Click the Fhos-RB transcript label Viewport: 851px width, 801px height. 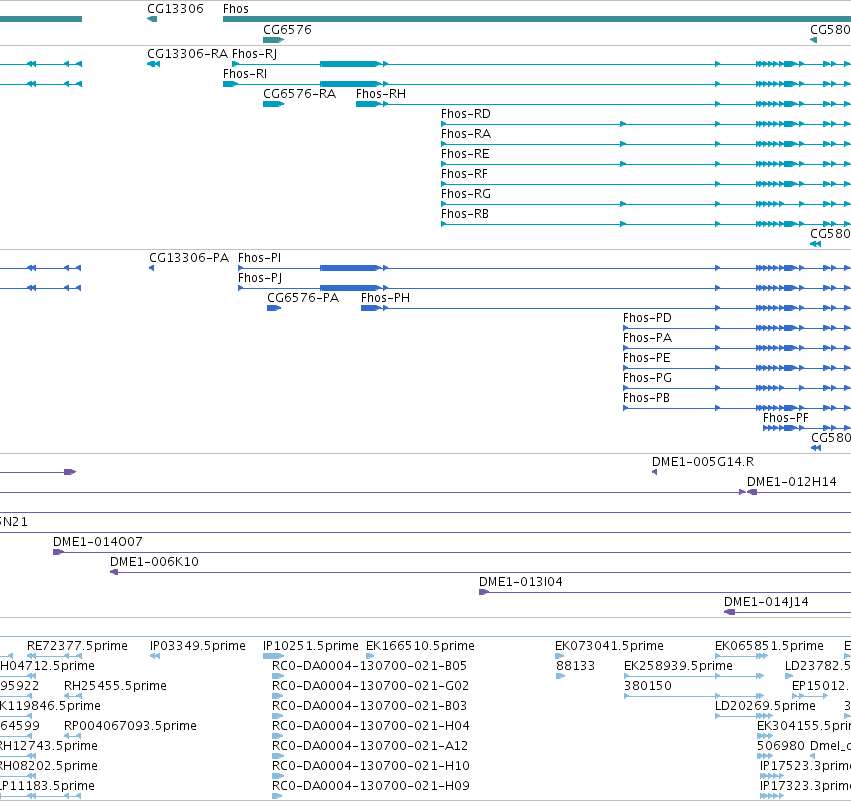[465, 214]
